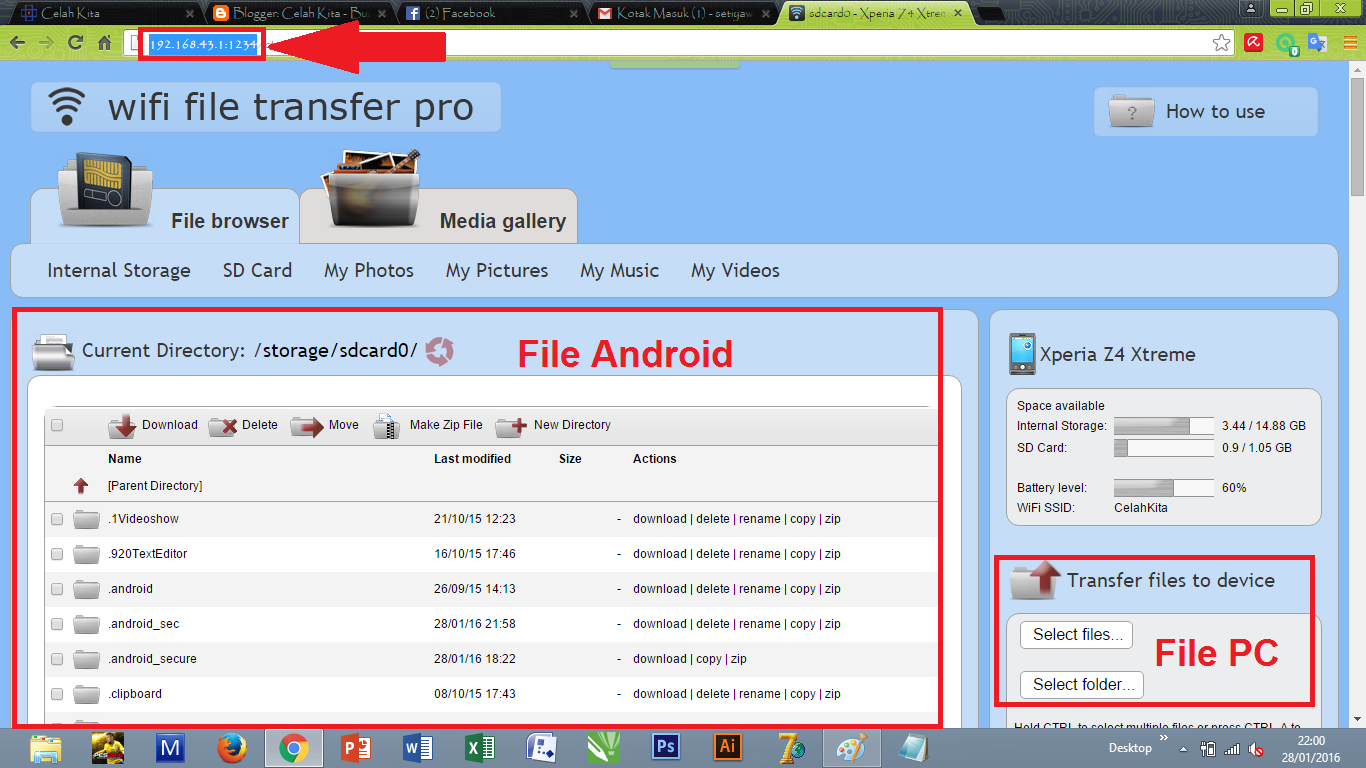
Task: Open the .920TextEditor folder icon
Action: [x=87, y=554]
